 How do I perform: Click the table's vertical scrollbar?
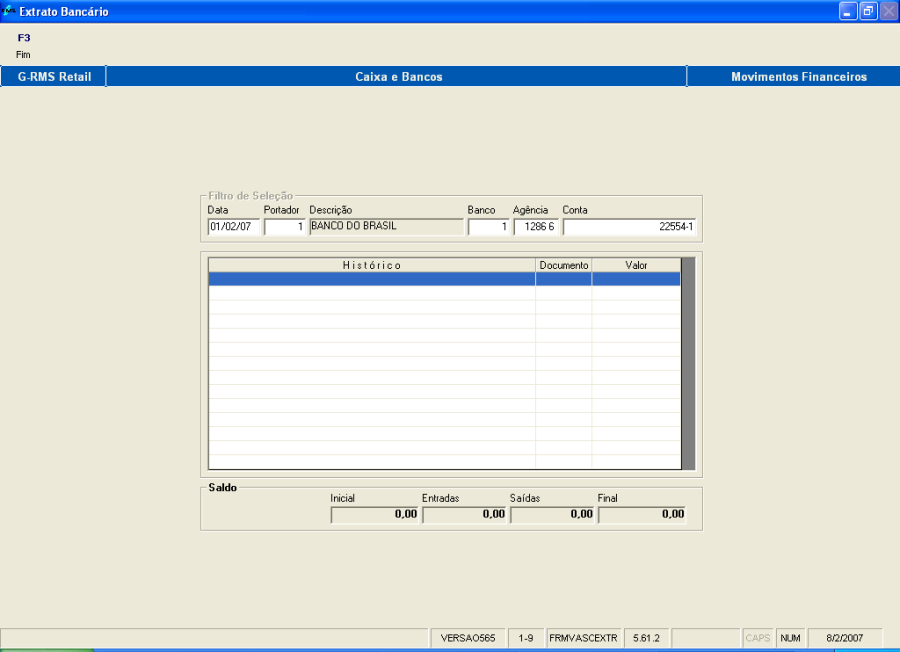[687, 365]
